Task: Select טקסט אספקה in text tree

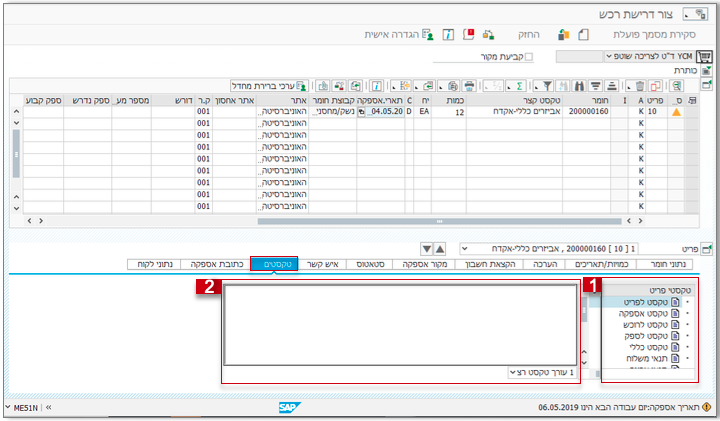Action: click(643, 314)
